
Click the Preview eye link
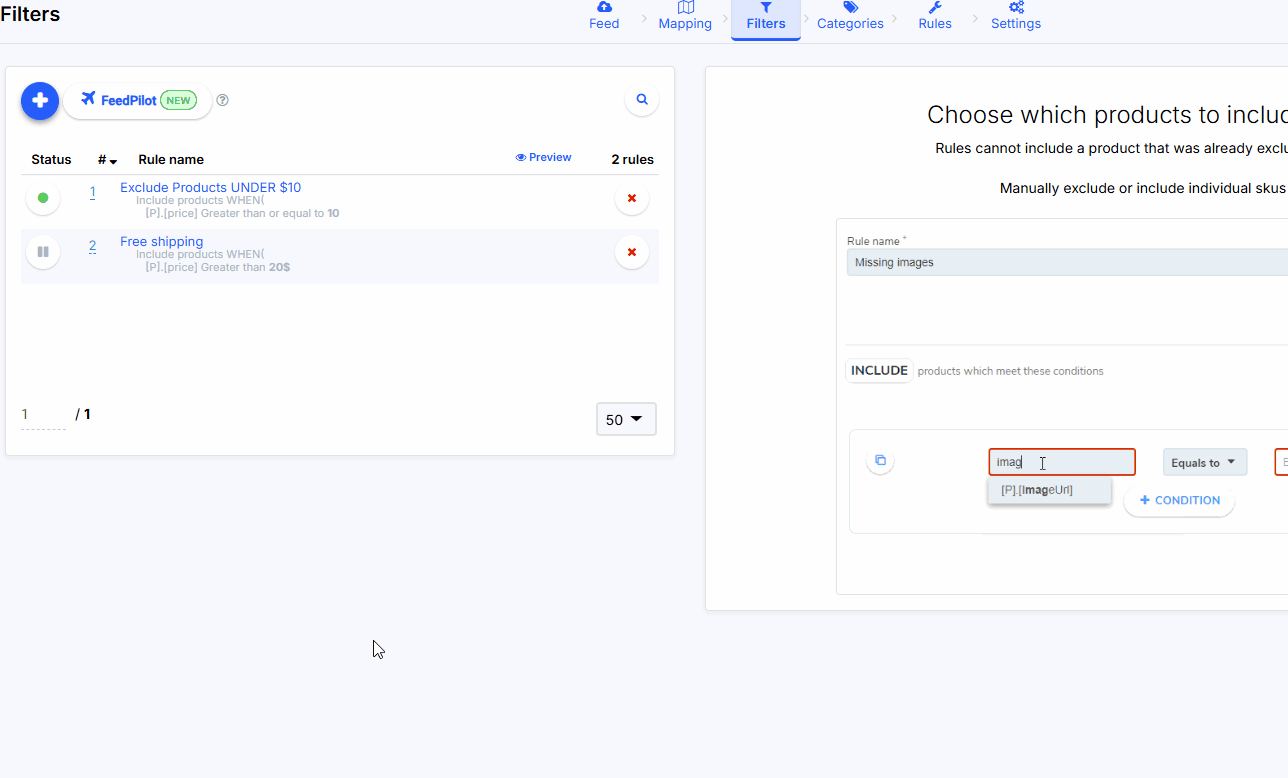(x=543, y=158)
